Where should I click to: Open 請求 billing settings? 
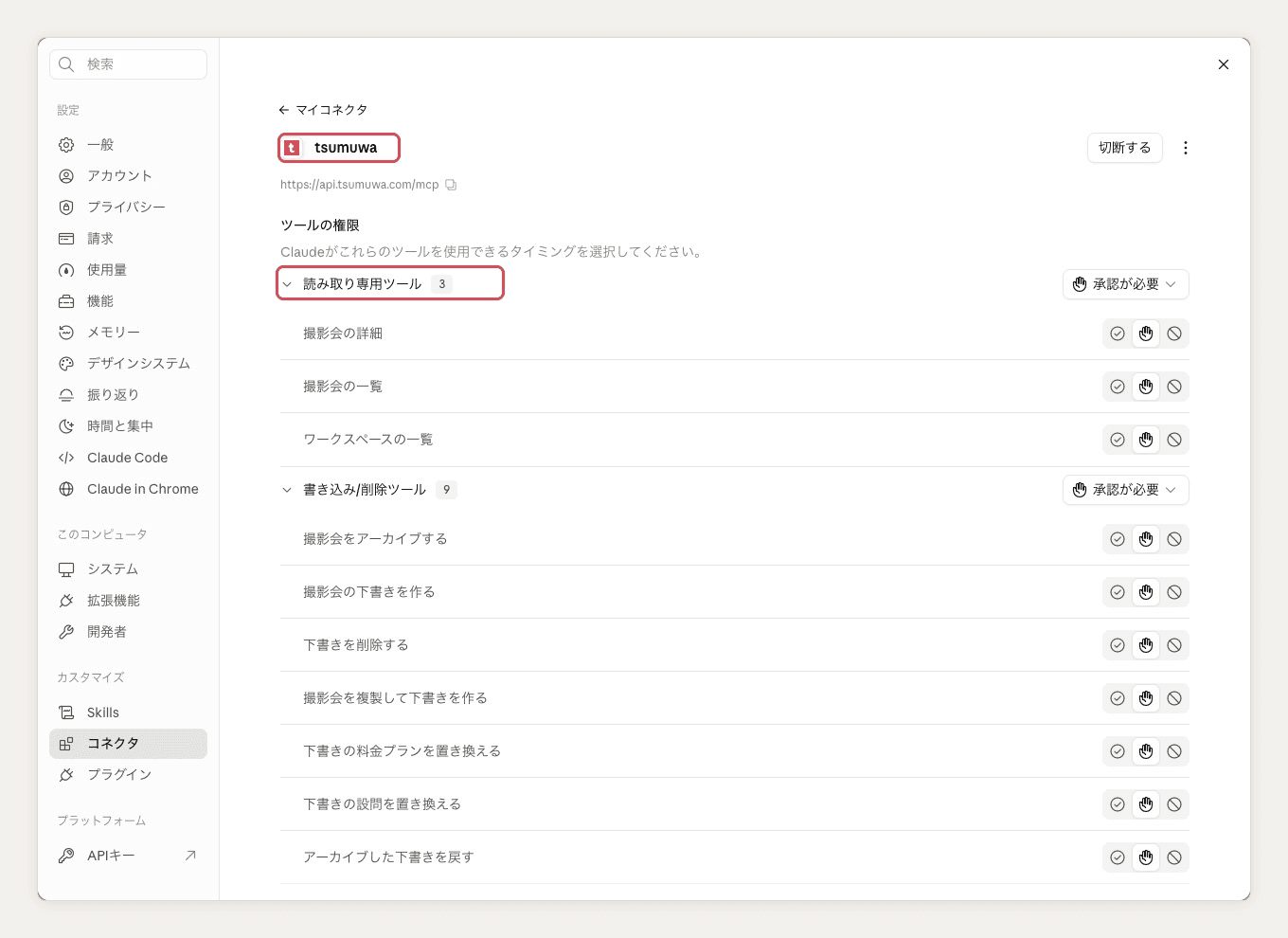[128, 239]
